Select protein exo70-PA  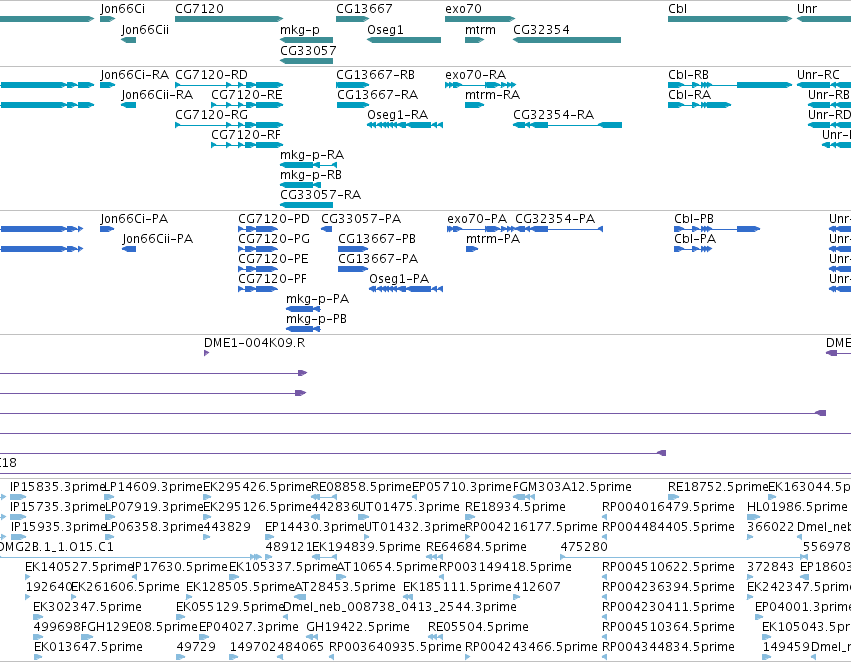click(x=480, y=229)
